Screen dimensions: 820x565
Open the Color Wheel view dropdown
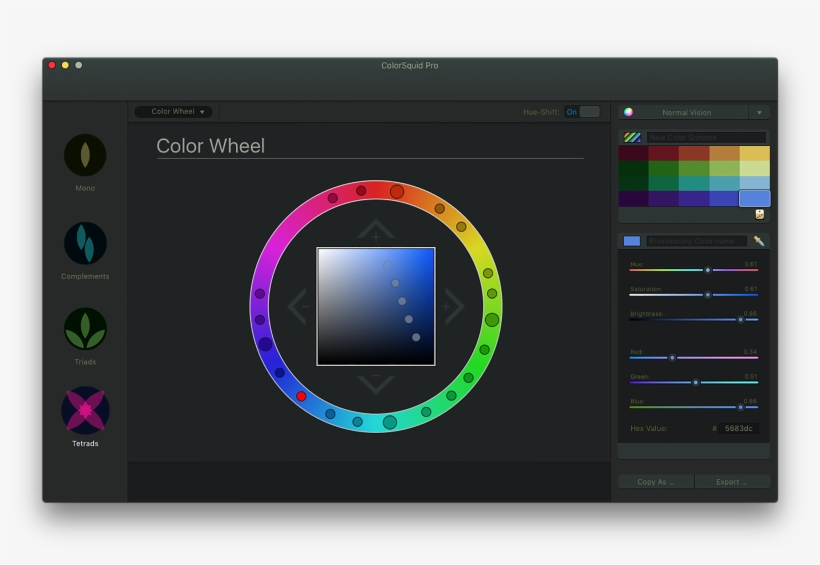tap(173, 111)
